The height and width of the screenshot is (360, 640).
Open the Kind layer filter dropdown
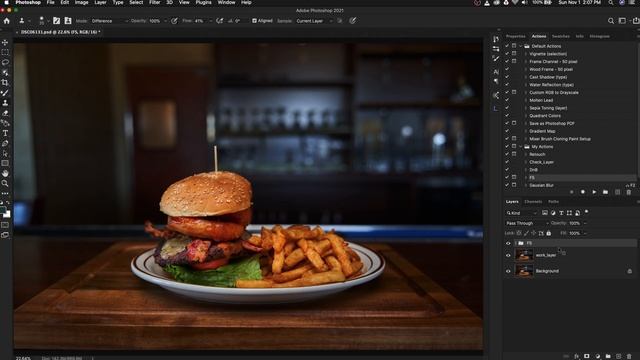pos(522,213)
